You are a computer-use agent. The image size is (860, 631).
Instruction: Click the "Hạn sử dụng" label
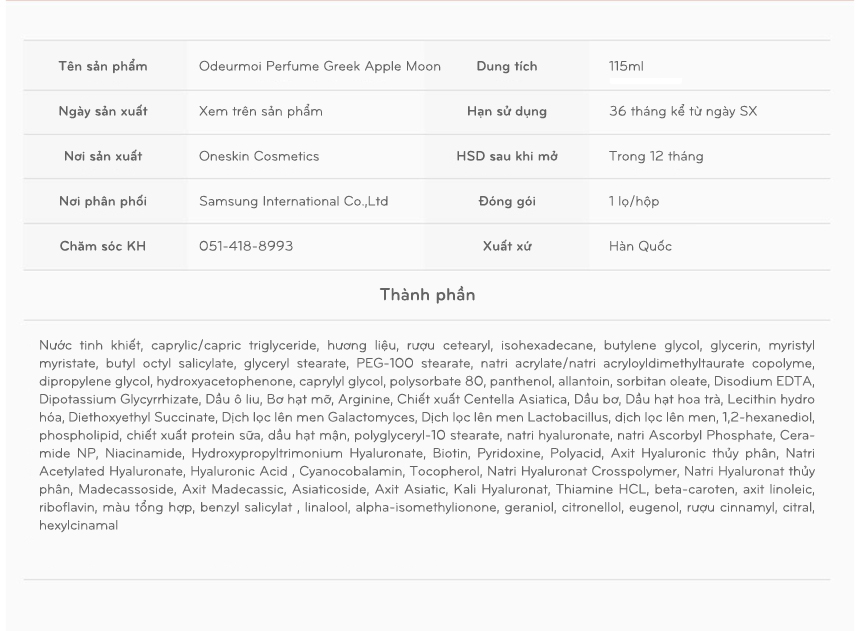pyautogui.click(x=507, y=111)
